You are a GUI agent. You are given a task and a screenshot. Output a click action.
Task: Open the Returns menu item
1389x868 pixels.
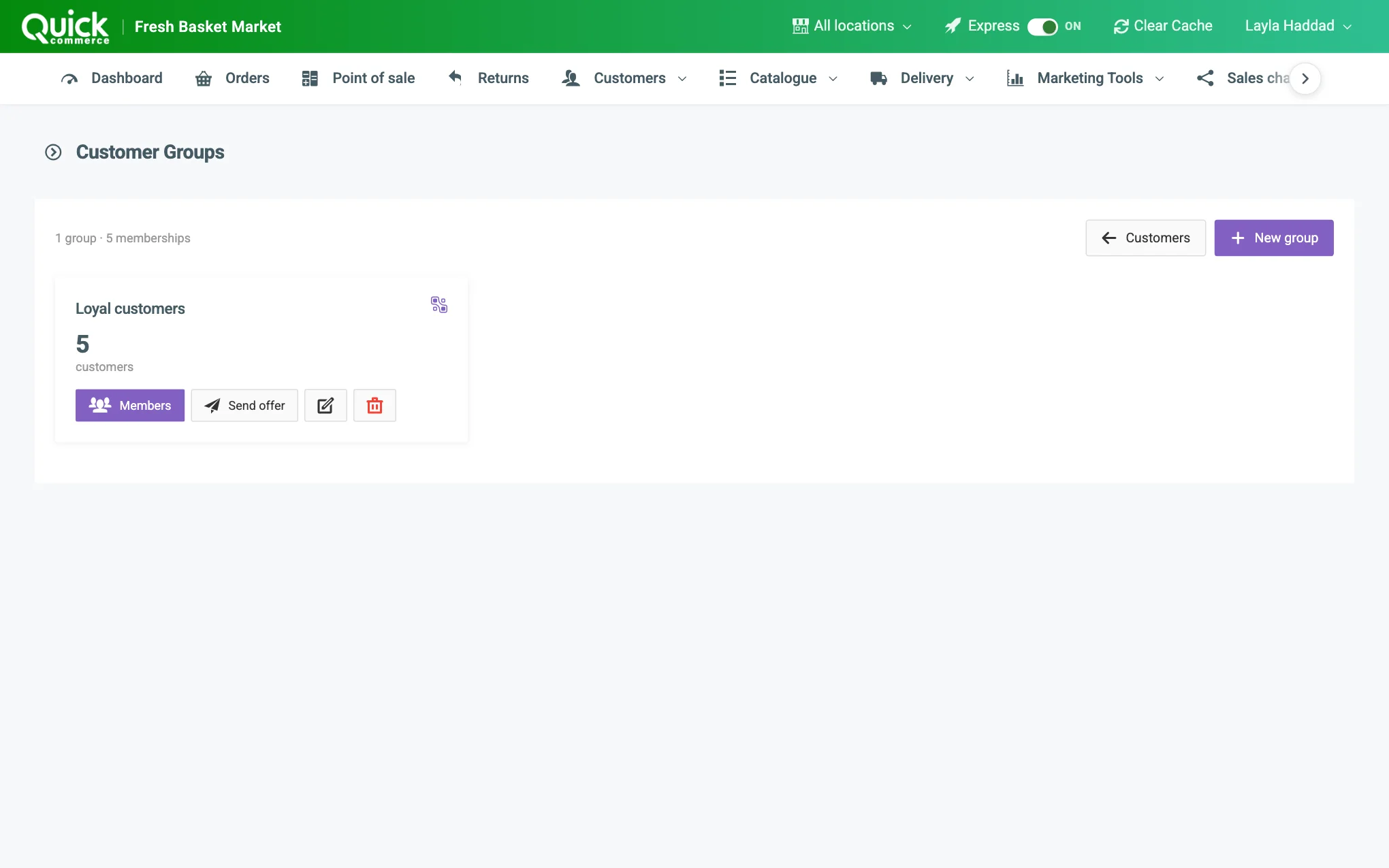pyautogui.click(x=488, y=78)
